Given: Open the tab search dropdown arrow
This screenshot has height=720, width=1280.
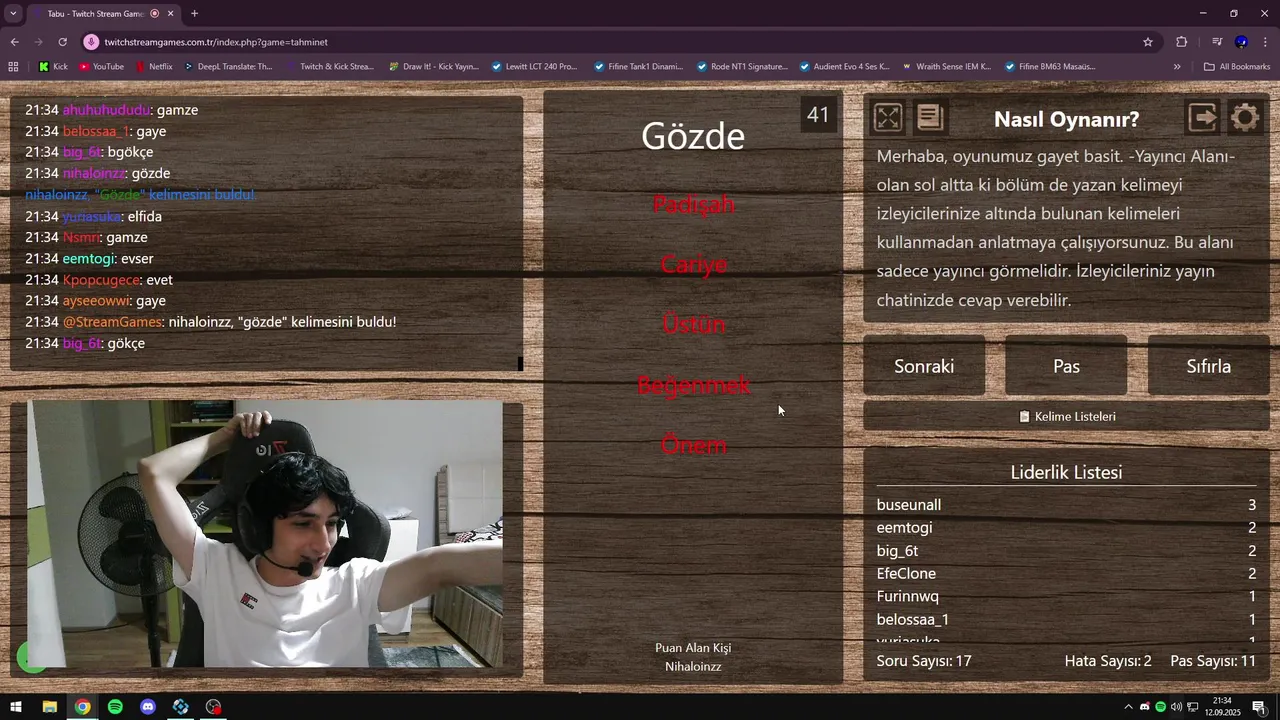Looking at the screenshot, I should (x=13, y=13).
